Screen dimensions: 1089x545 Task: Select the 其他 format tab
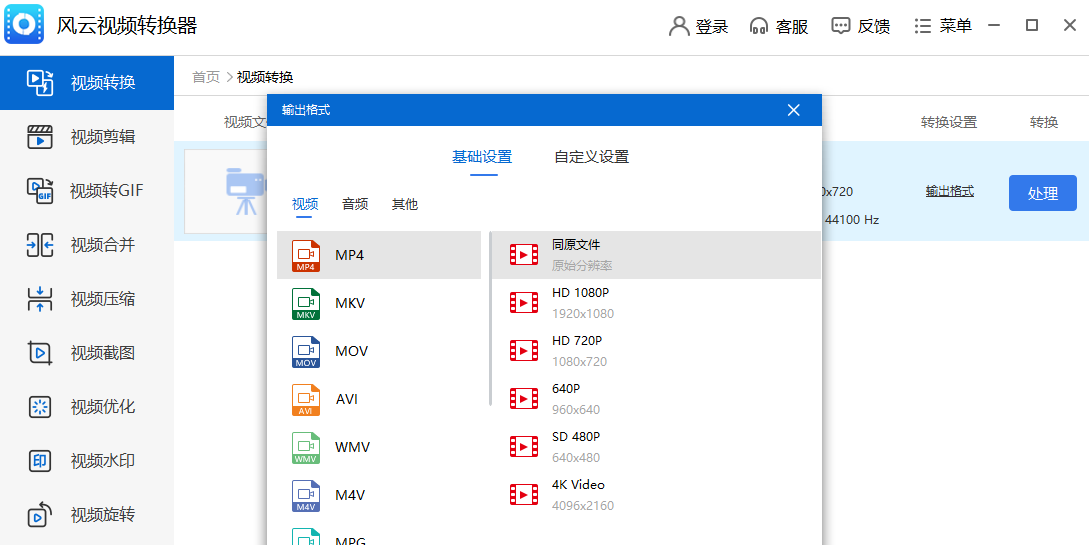click(405, 204)
